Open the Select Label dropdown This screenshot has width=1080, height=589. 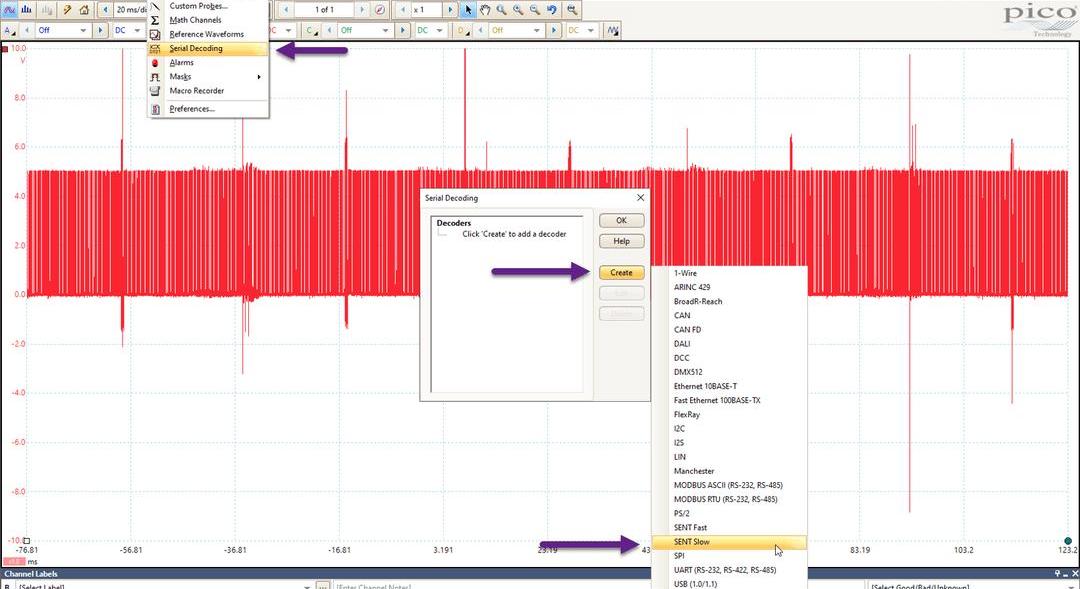164,586
